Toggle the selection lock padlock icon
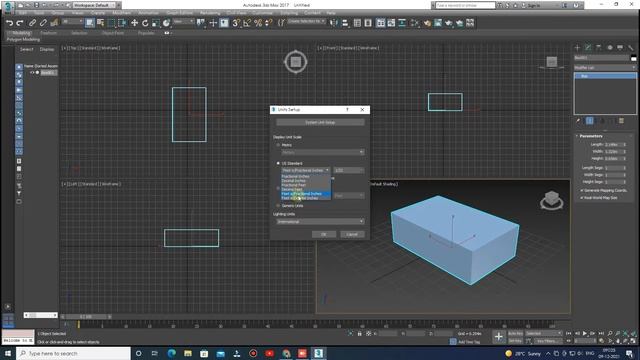This screenshot has height=360, width=640. pyautogui.click(x=360, y=333)
